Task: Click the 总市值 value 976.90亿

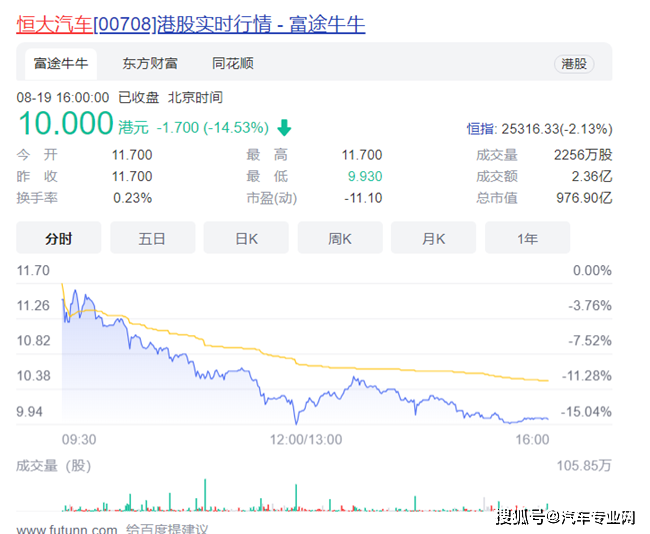Action: coord(584,198)
